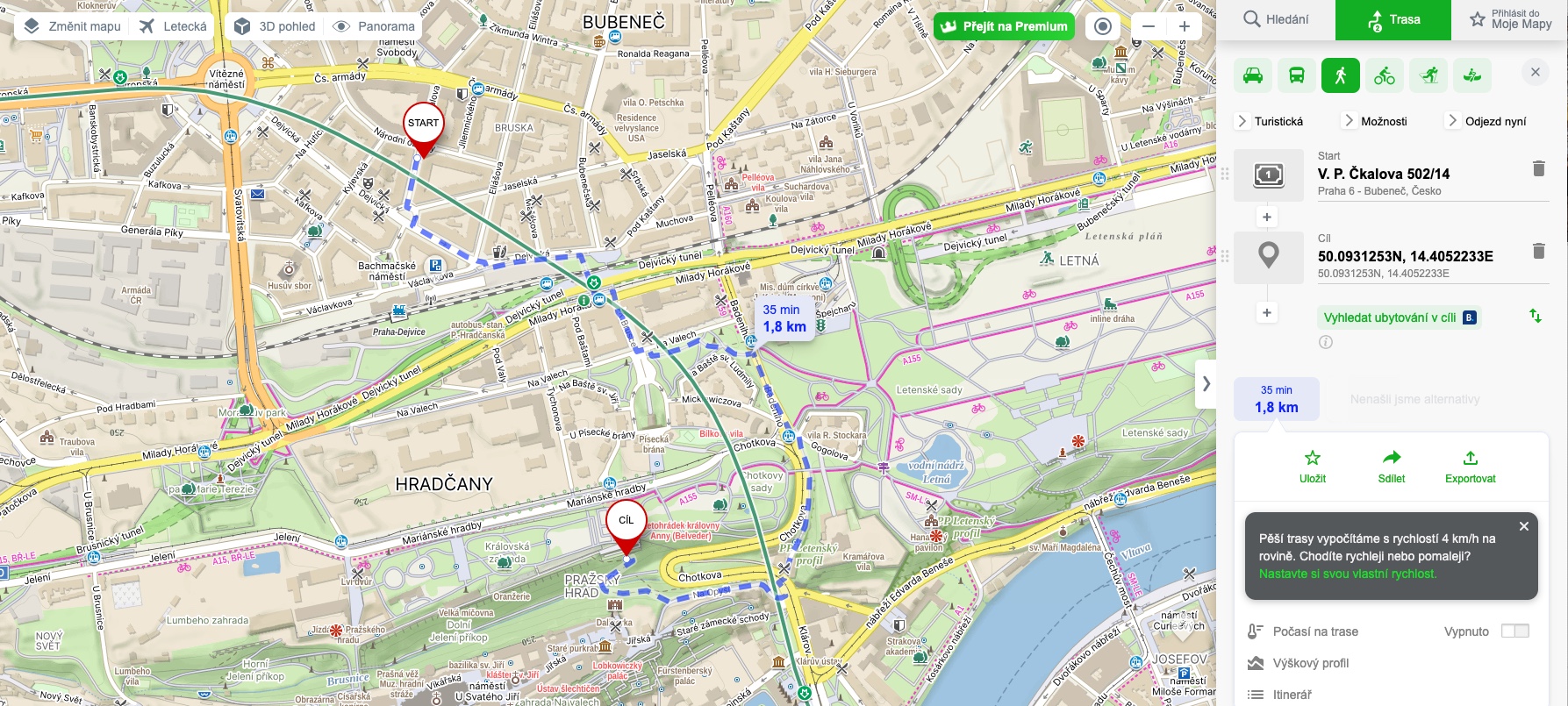Open the Trasa tab
Screen dimensions: 1568x706
pos(1393,19)
